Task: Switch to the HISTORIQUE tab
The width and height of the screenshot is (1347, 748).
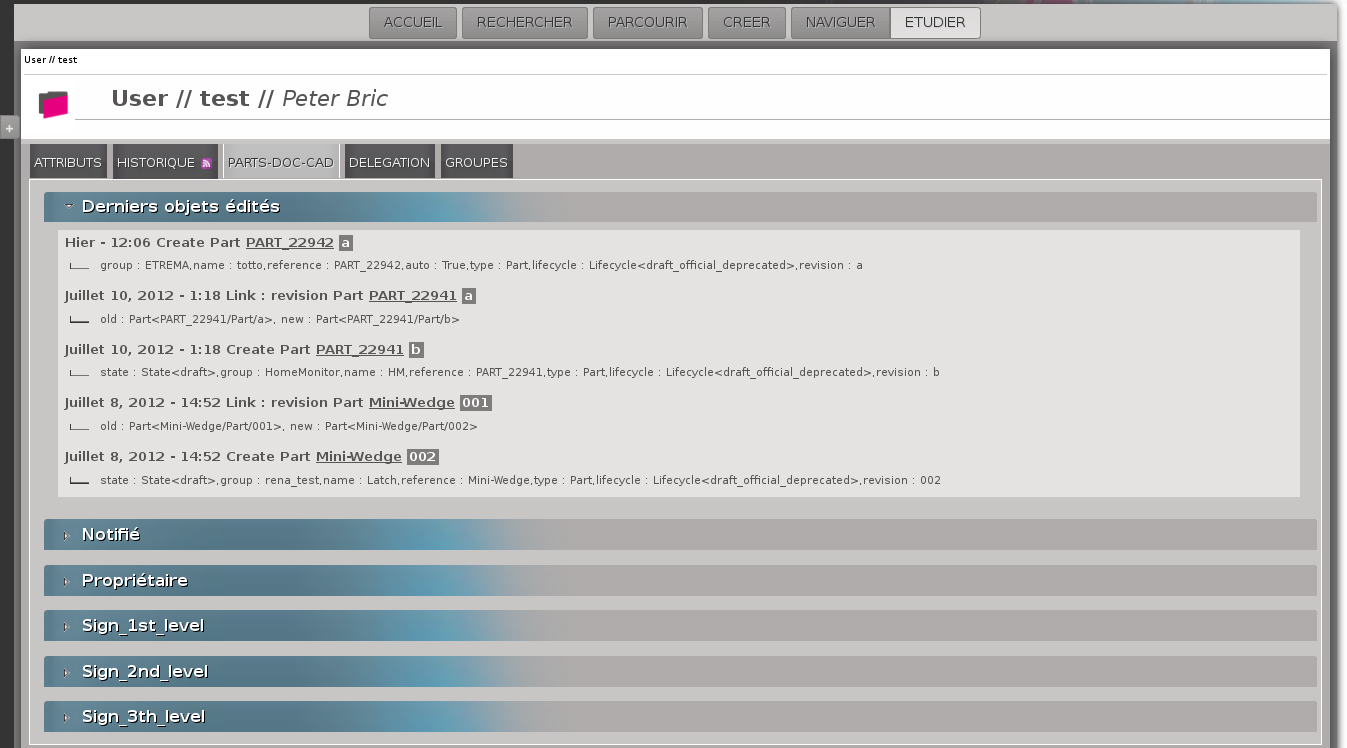Action: click(165, 162)
